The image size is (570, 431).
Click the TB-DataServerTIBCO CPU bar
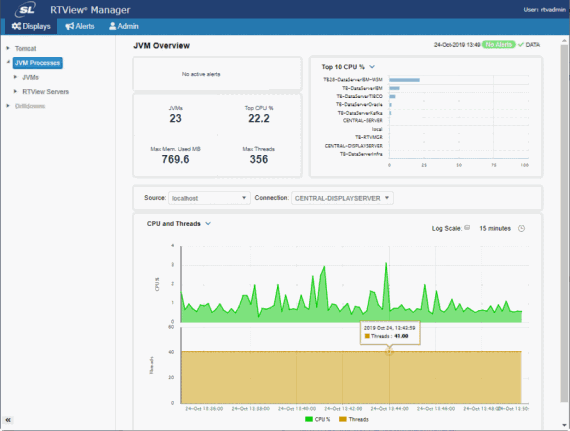click(392, 97)
